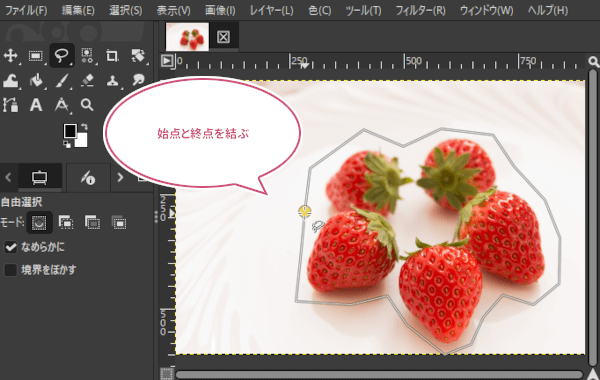Viewport: 600px width, 380px height.
Task: Click the yellow start point to close selection
Action: click(305, 211)
